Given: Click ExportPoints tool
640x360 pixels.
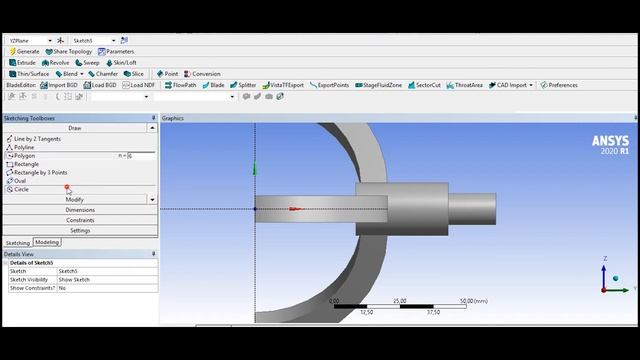Looking at the screenshot, I should [329, 85].
